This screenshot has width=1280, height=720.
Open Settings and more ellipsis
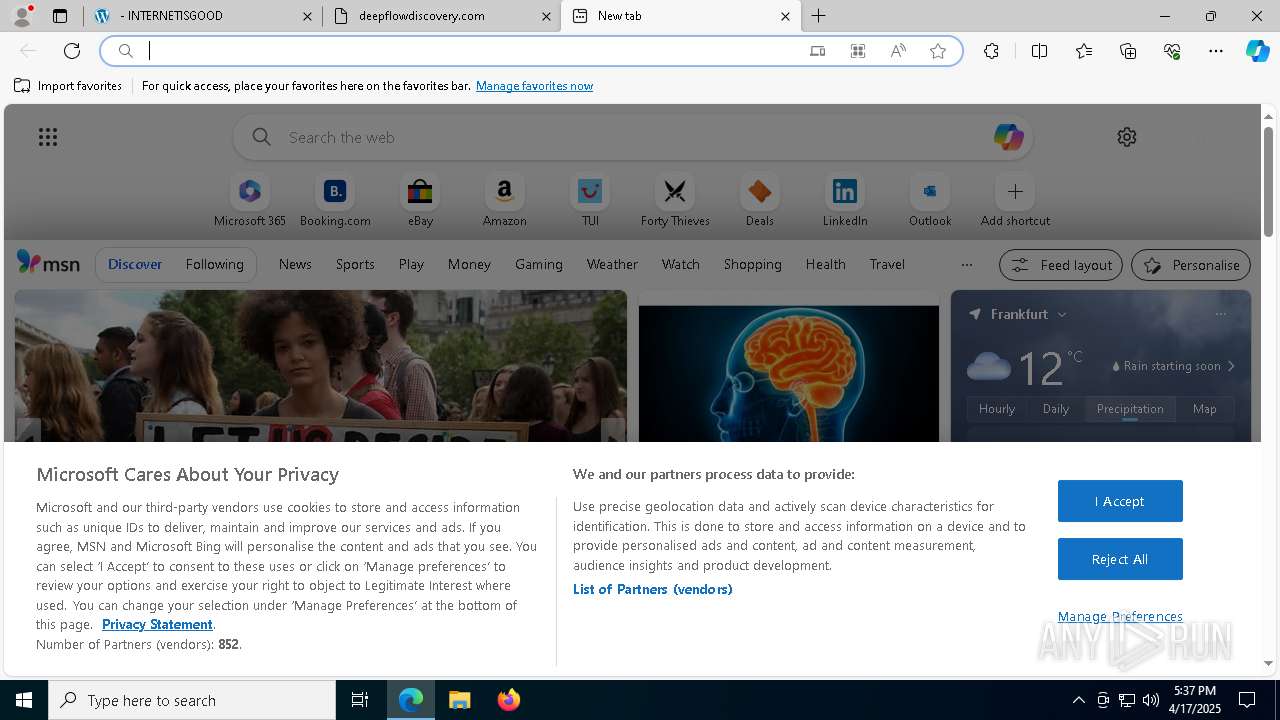click(x=1216, y=51)
